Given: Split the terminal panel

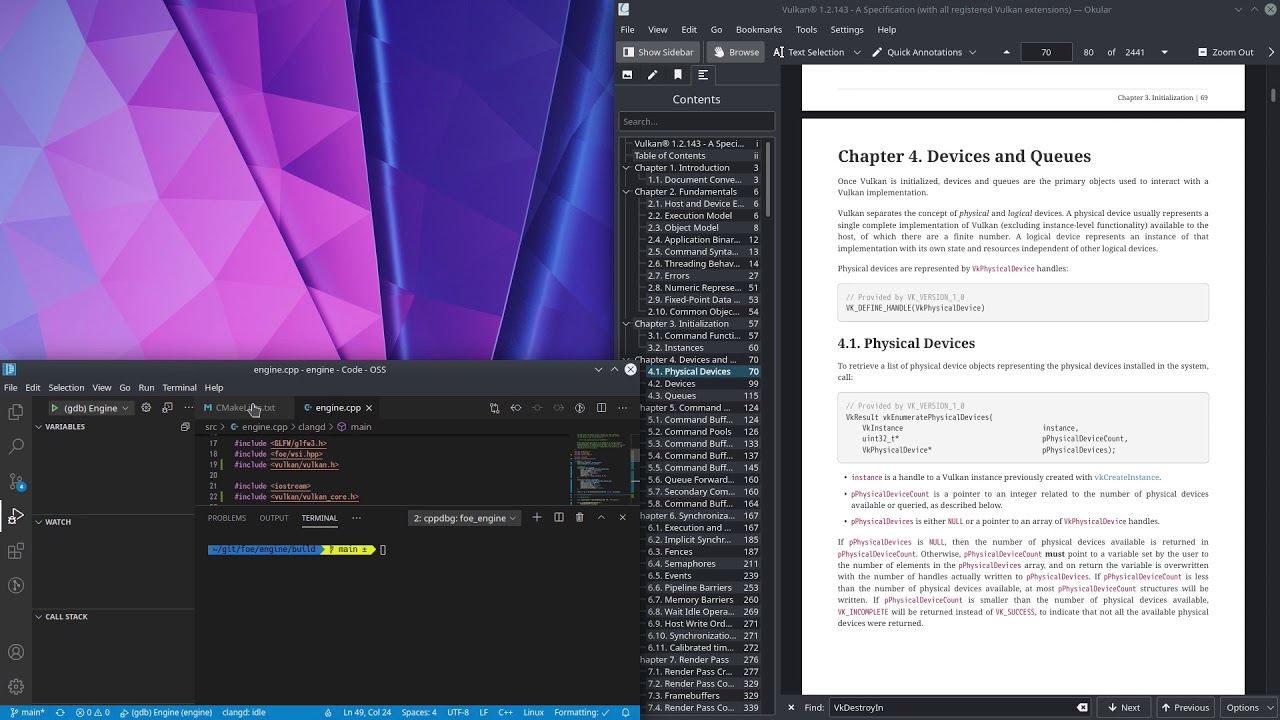Looking at the screenshot, I should click(x=559, y=518).
